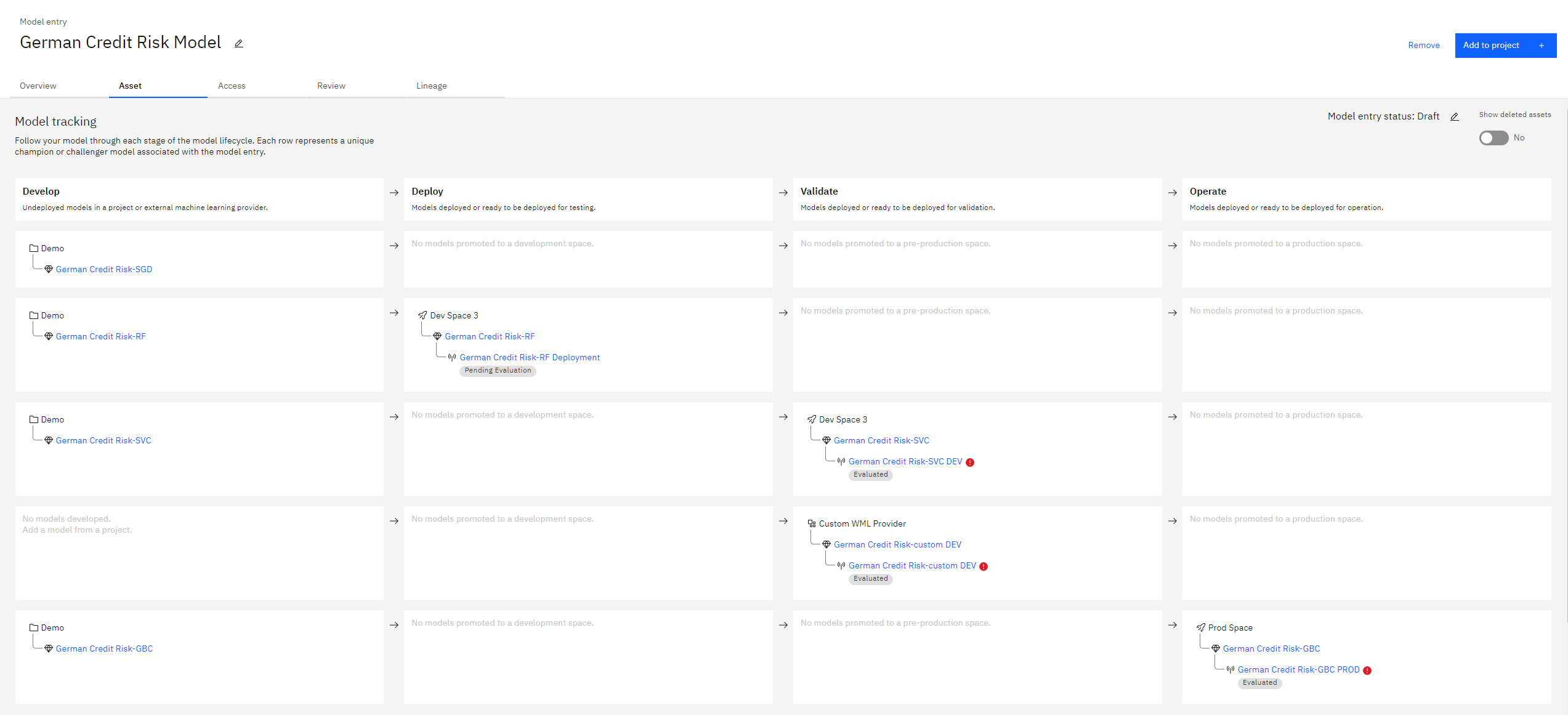Click the rocket icon next to Dev Space 3 in Deploy
1568x715 pixels.
(422, 316)
